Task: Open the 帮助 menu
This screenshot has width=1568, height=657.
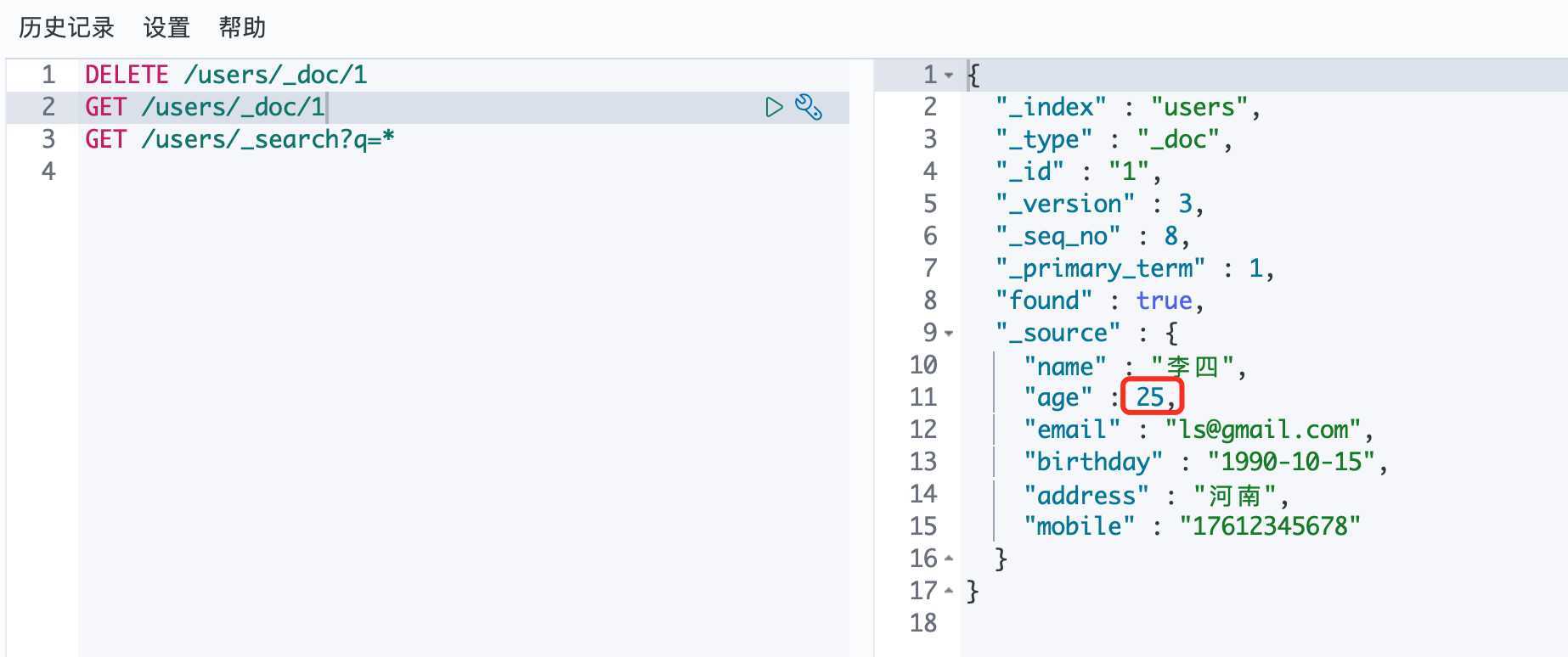Action: pos(242,28)
